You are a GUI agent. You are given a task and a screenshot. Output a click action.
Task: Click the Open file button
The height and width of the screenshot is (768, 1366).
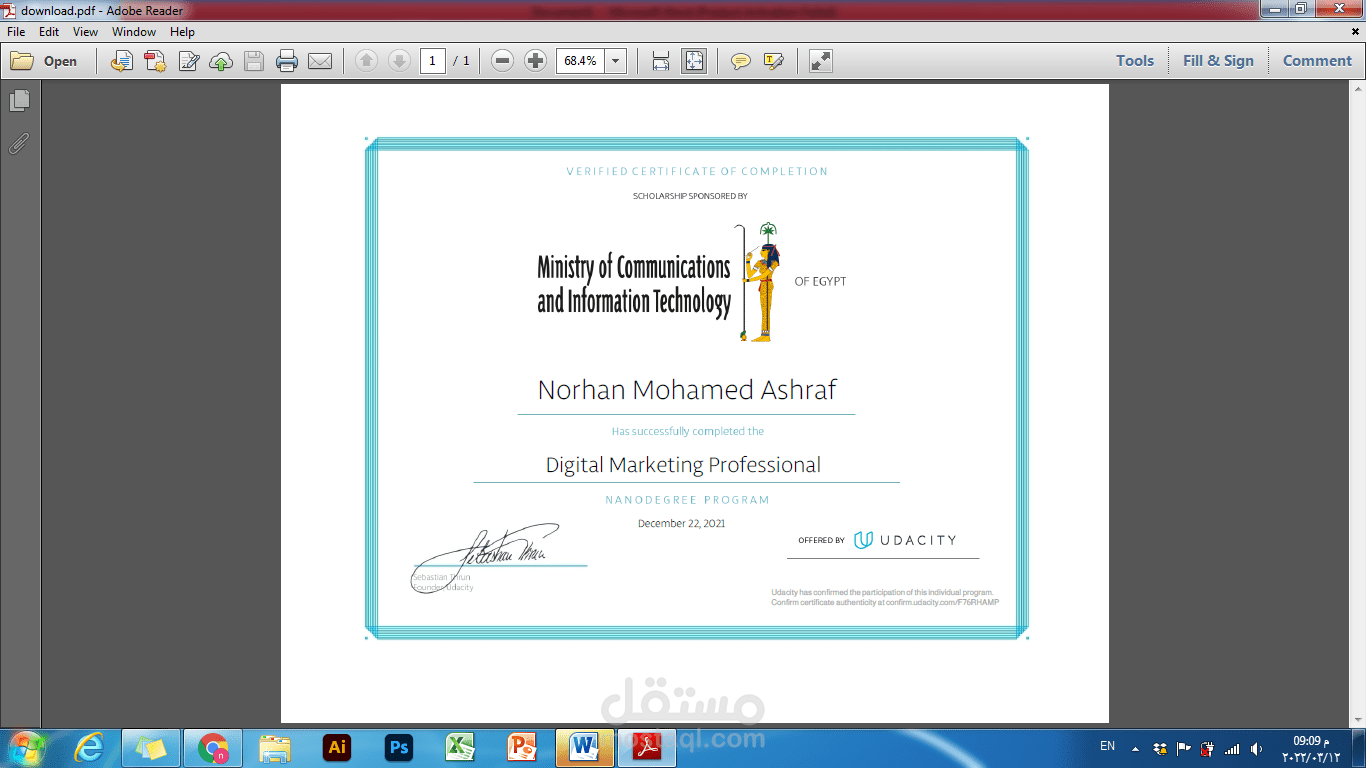point(44,61)
